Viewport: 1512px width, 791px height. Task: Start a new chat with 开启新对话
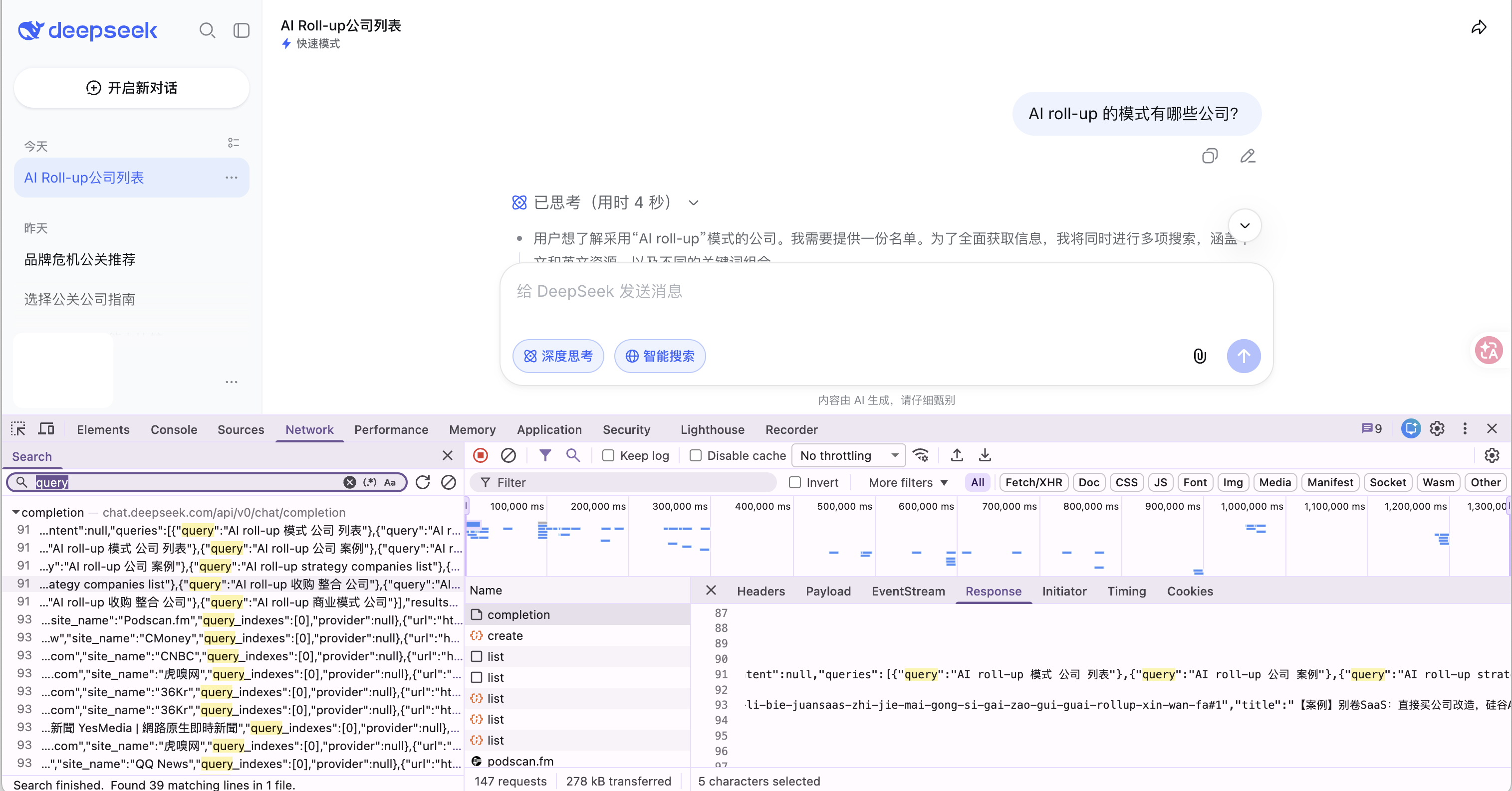132,88
